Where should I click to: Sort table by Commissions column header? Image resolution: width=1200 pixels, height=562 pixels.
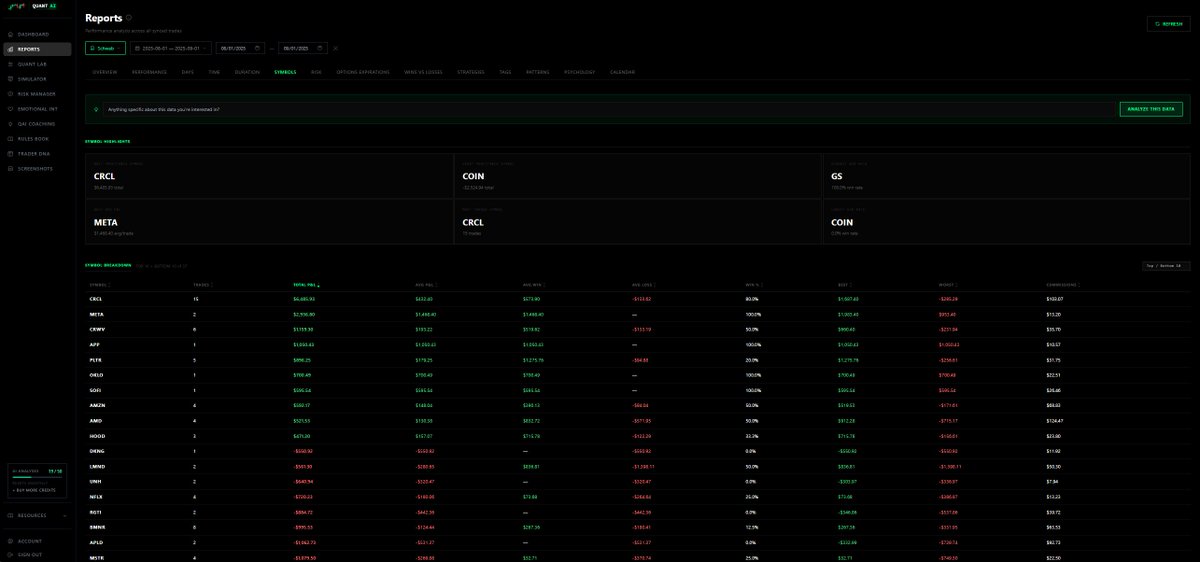(x=1062, y=285)
